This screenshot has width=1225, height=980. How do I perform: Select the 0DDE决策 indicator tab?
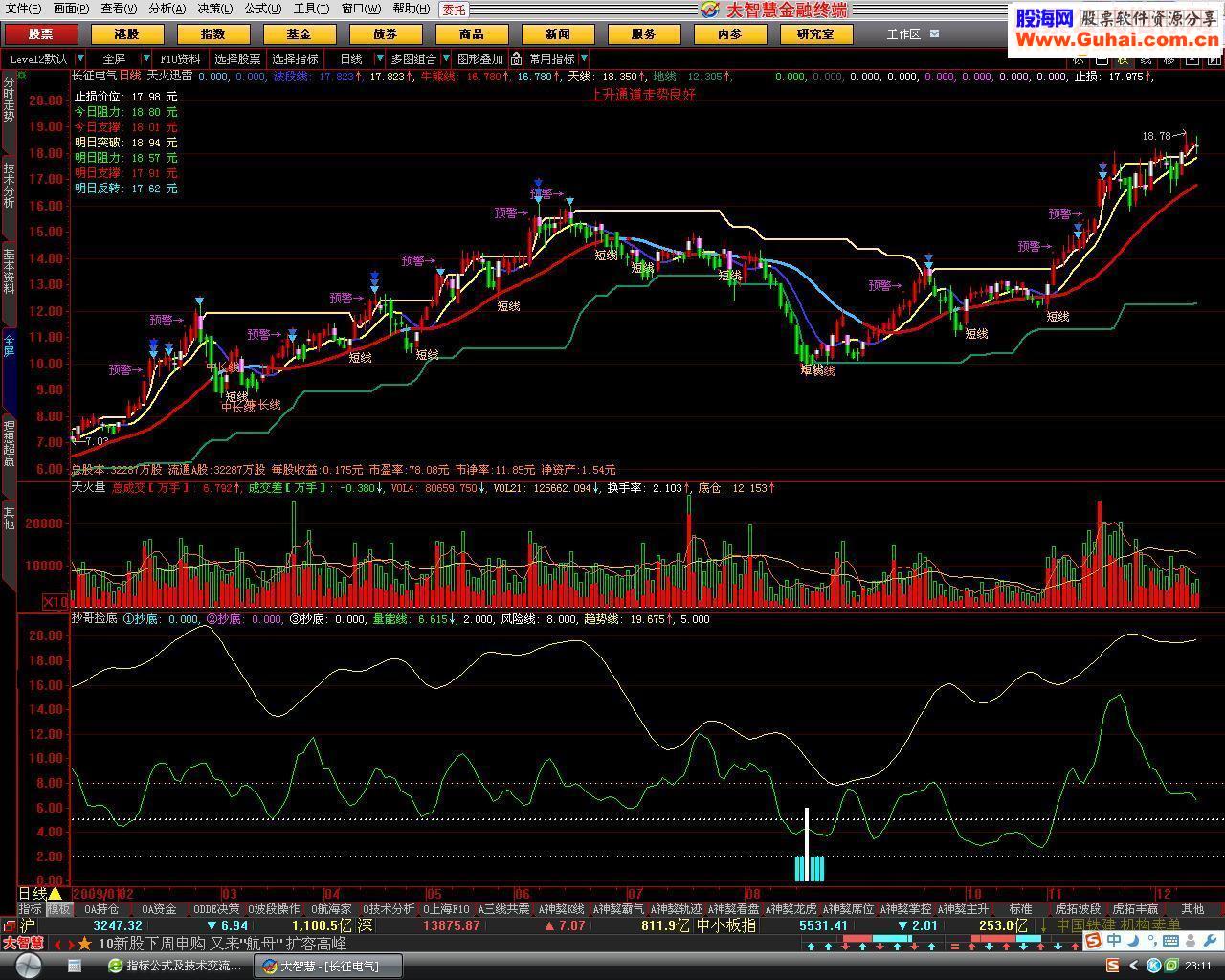tap(216, 908)
